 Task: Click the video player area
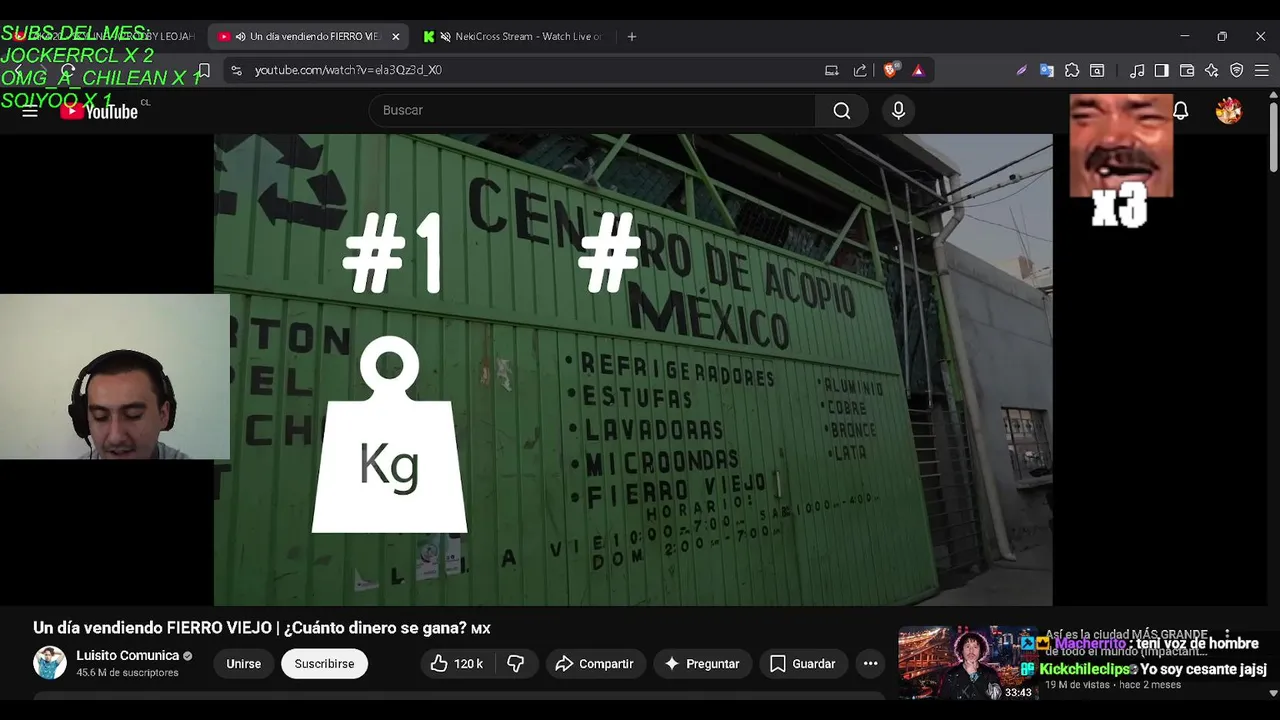[x=633, y=370]
